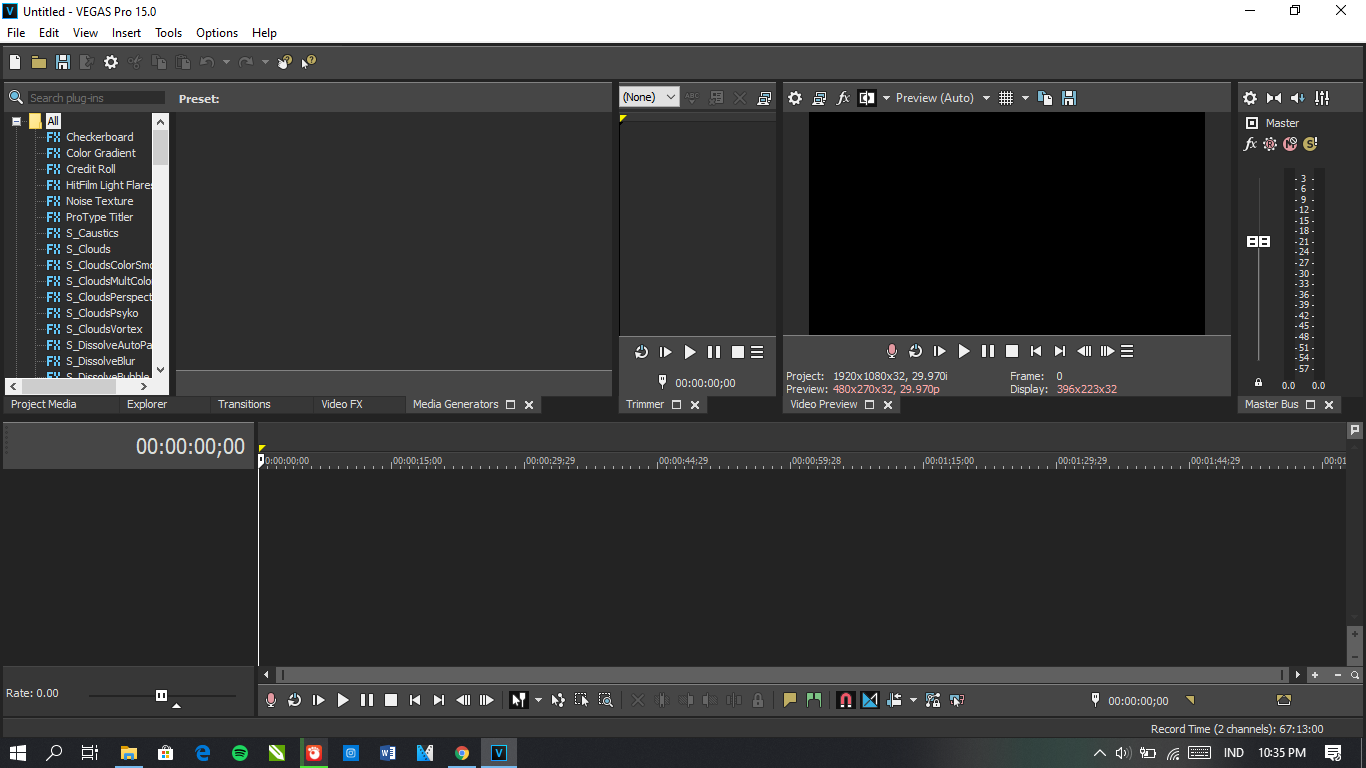This screenshot has height=768, width=1366.
Task: Click the Search plug-ins field
Action: 96,98
